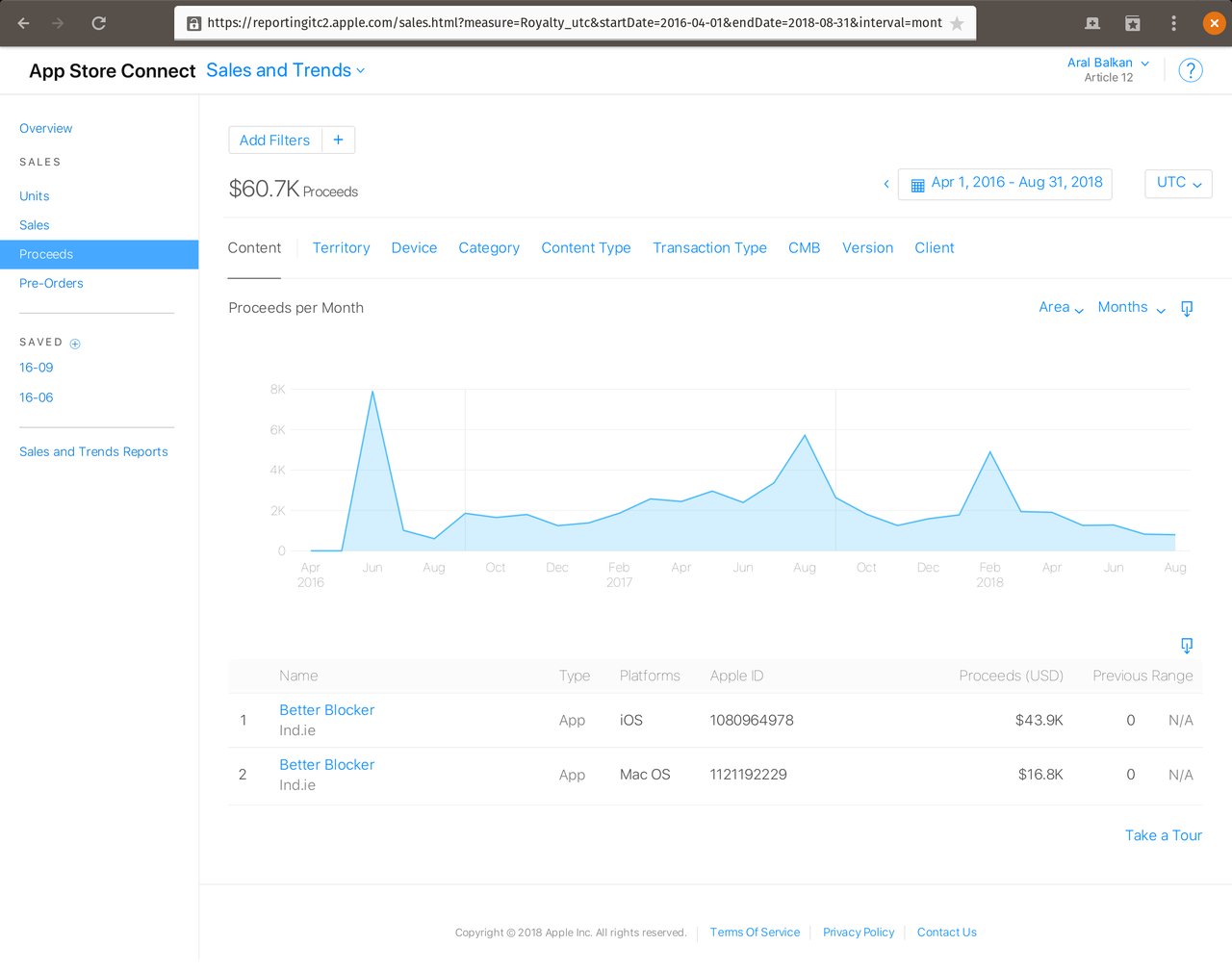Close the window with orange X button
Image resolution: width=1232 pixels, height=971 pixels.
pyautogui.click(x=1214, y=23)
